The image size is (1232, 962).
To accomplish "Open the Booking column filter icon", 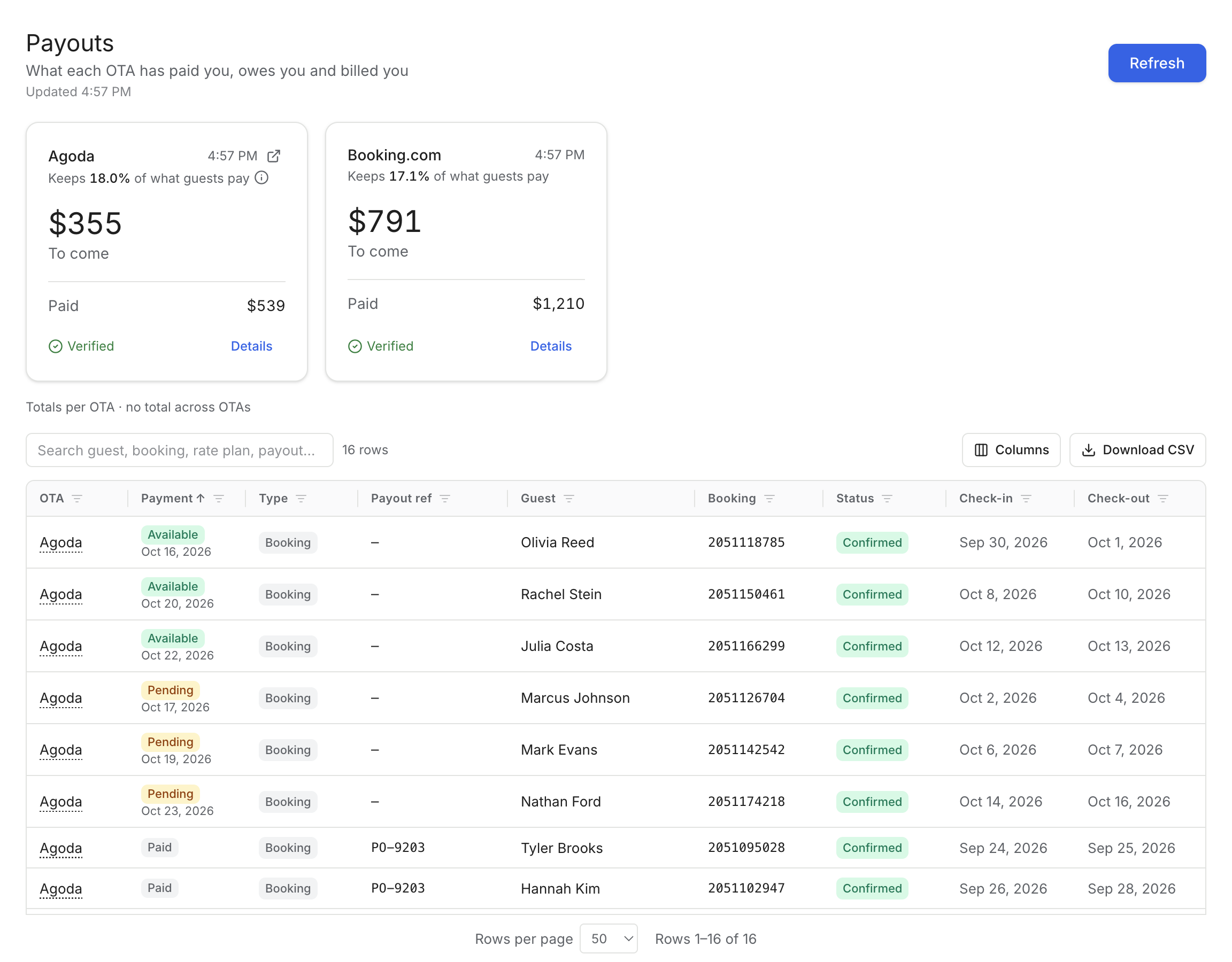I will (769, 499).
